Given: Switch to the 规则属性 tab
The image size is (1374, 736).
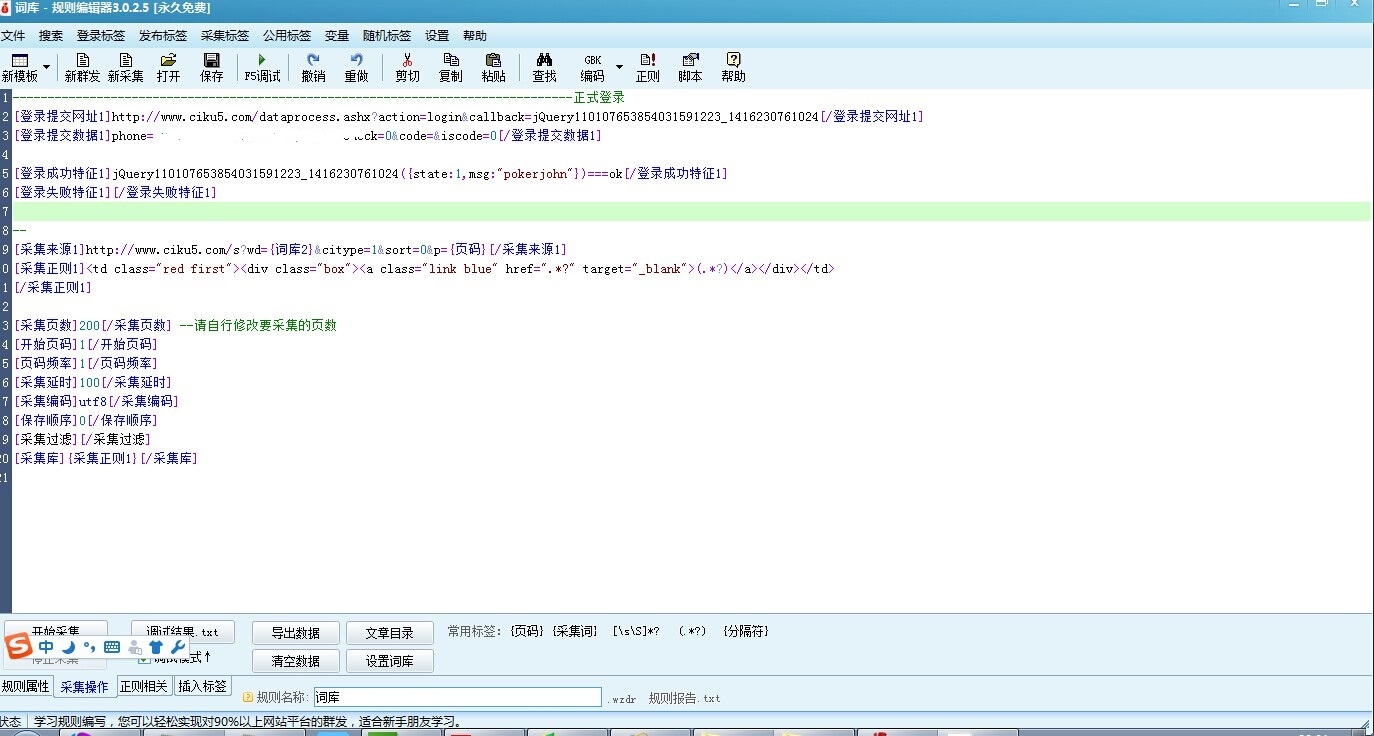Looking at the screenshot, I should [x=24, y=686].
